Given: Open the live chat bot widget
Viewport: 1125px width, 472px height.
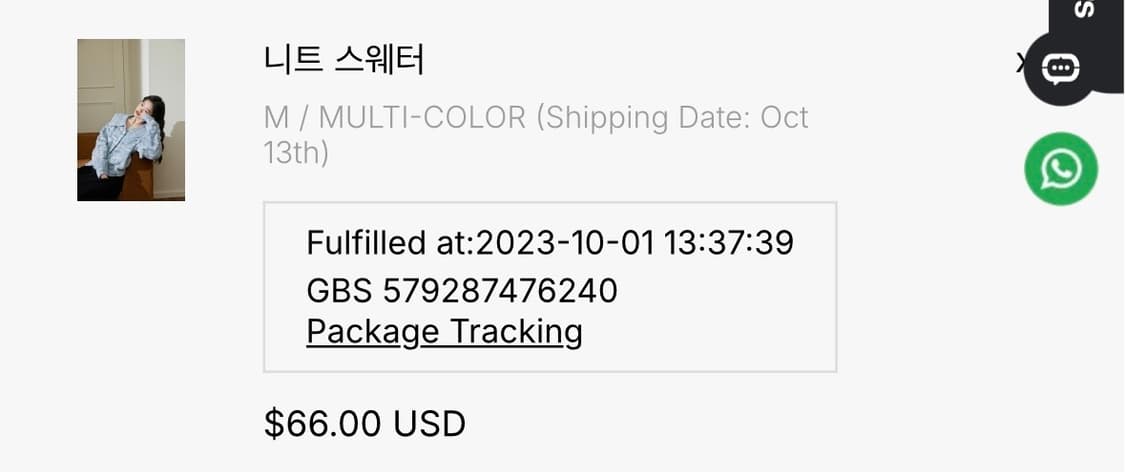Looking at the screenshot, I should point(1060,68).
